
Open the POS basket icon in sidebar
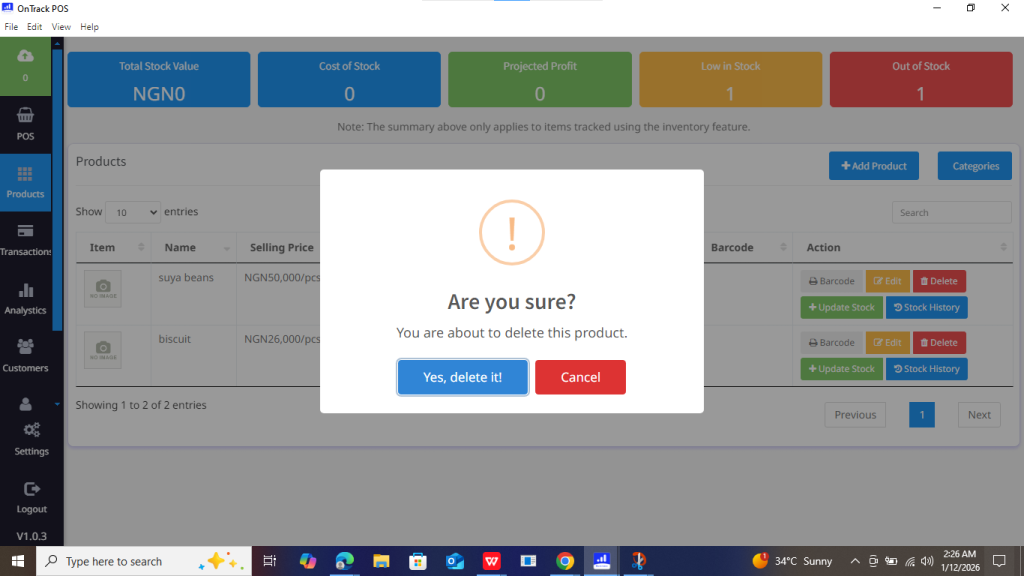click(25, 116)
